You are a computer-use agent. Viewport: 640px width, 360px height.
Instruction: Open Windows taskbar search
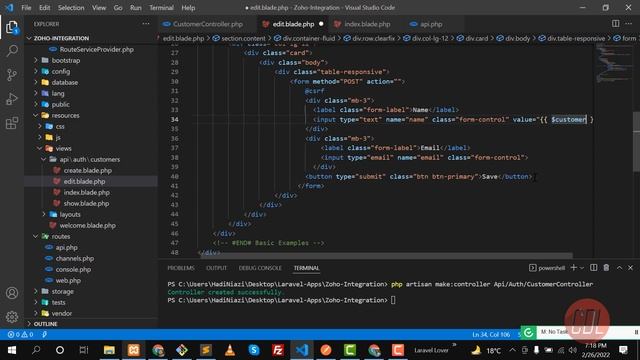[x=36, y=350]
